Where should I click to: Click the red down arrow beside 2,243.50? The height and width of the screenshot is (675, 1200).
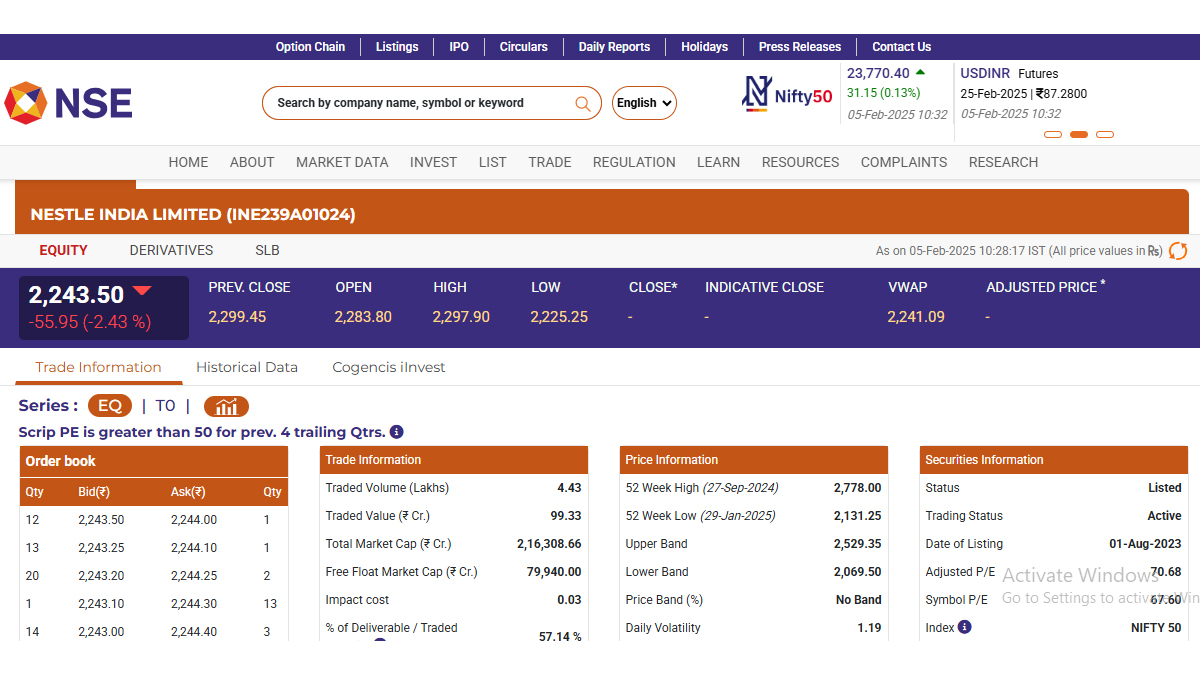point(142,291)
